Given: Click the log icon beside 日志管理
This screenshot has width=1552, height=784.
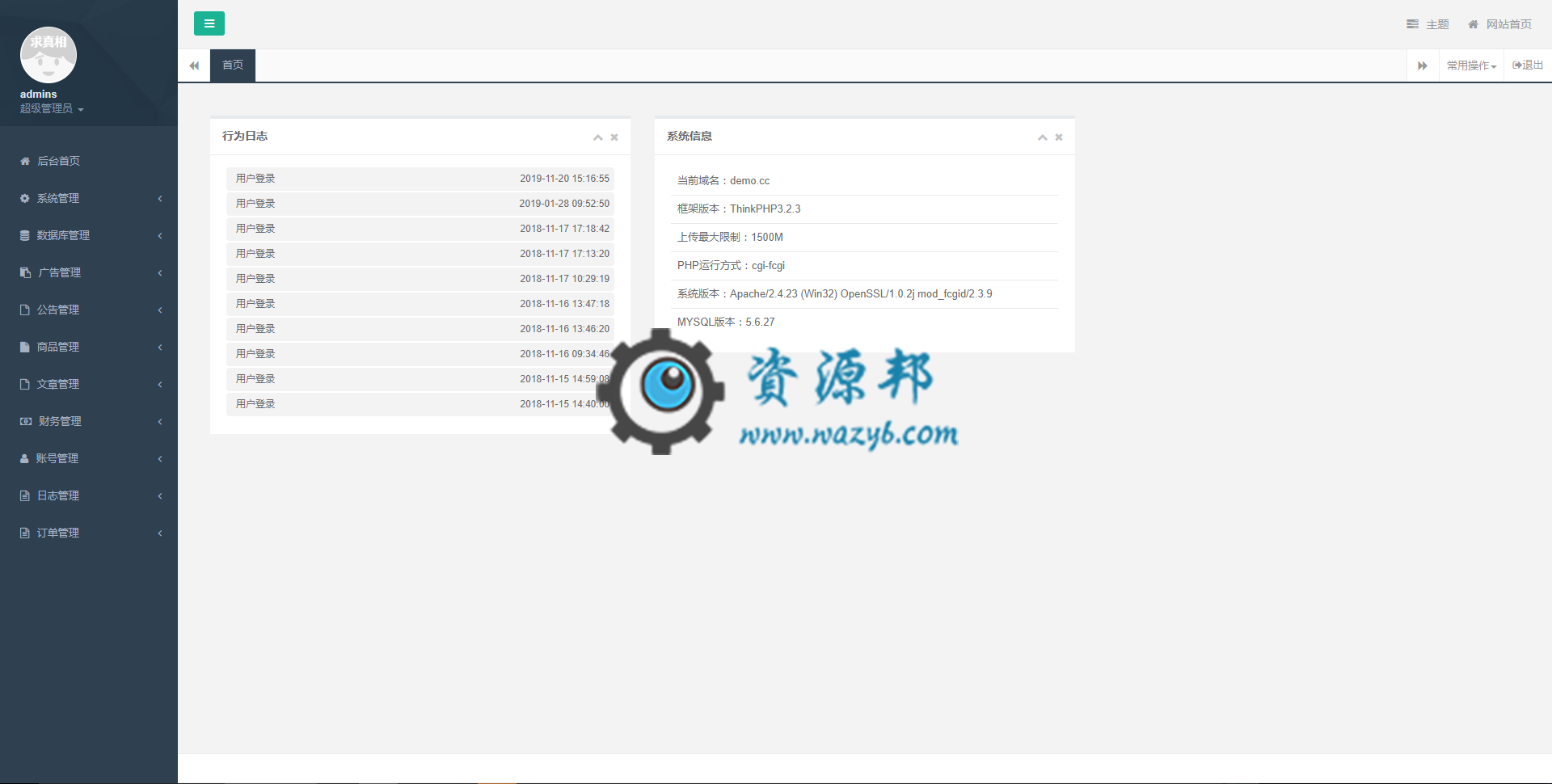Looking at the screenshot, I should (x=25, y=495).
